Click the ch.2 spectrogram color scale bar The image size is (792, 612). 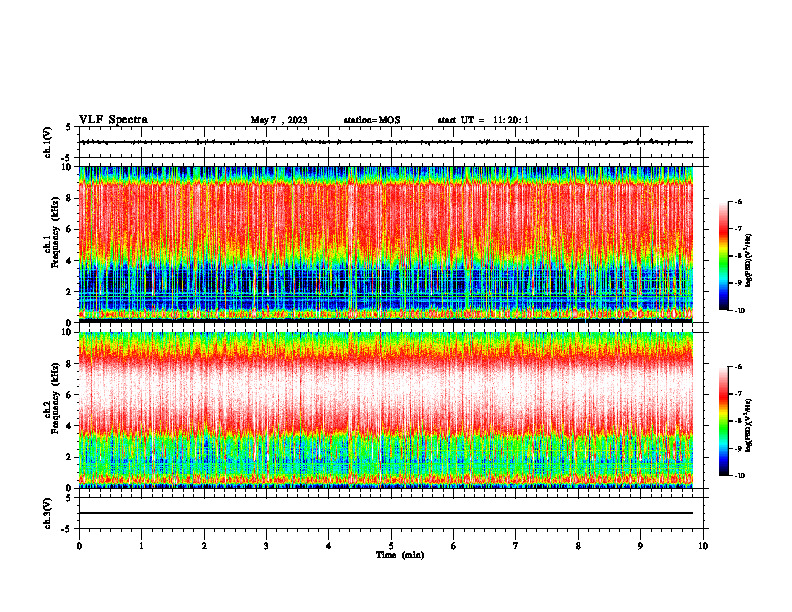click(723, 421)
